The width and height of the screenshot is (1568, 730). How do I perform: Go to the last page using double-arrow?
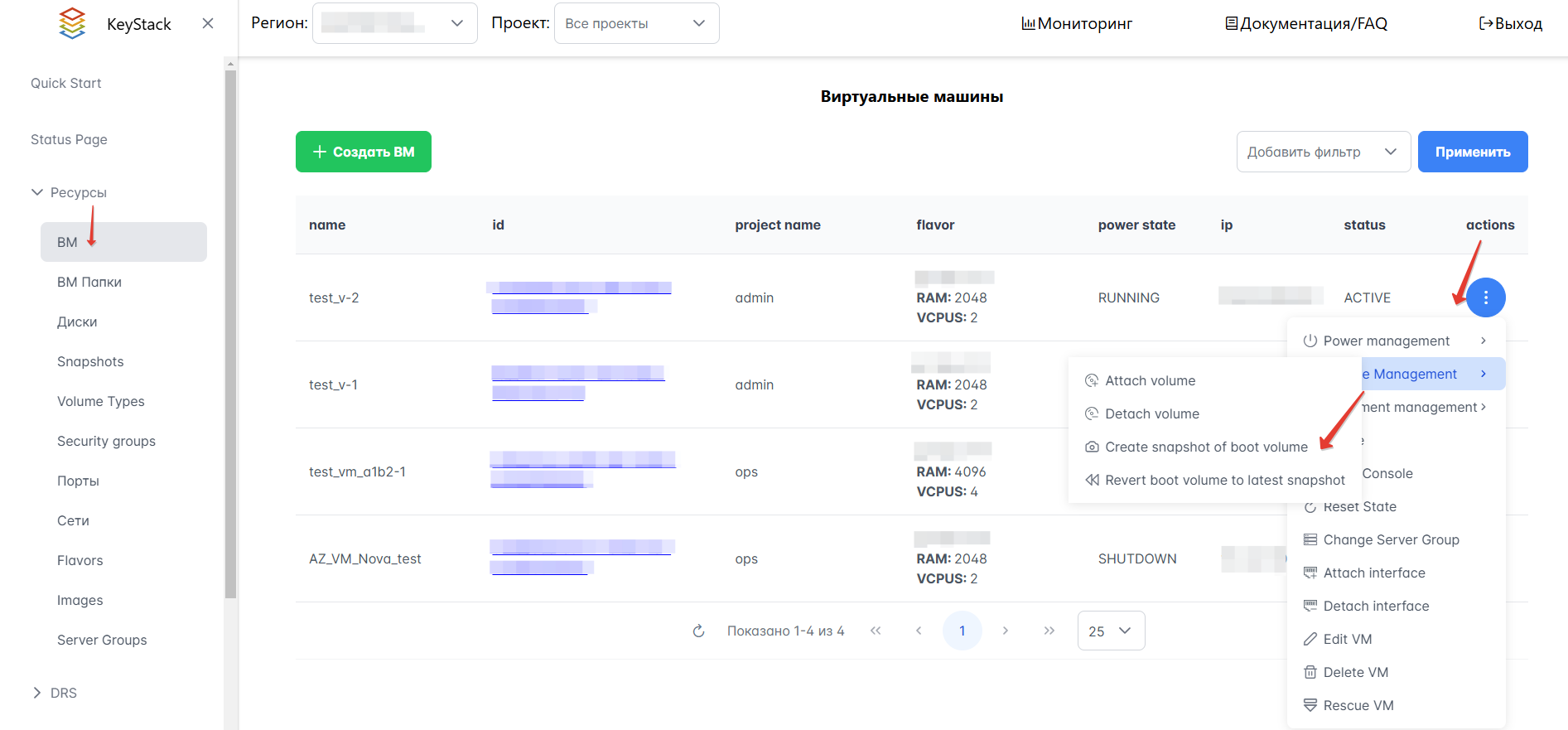click(x=1049, y=631)
